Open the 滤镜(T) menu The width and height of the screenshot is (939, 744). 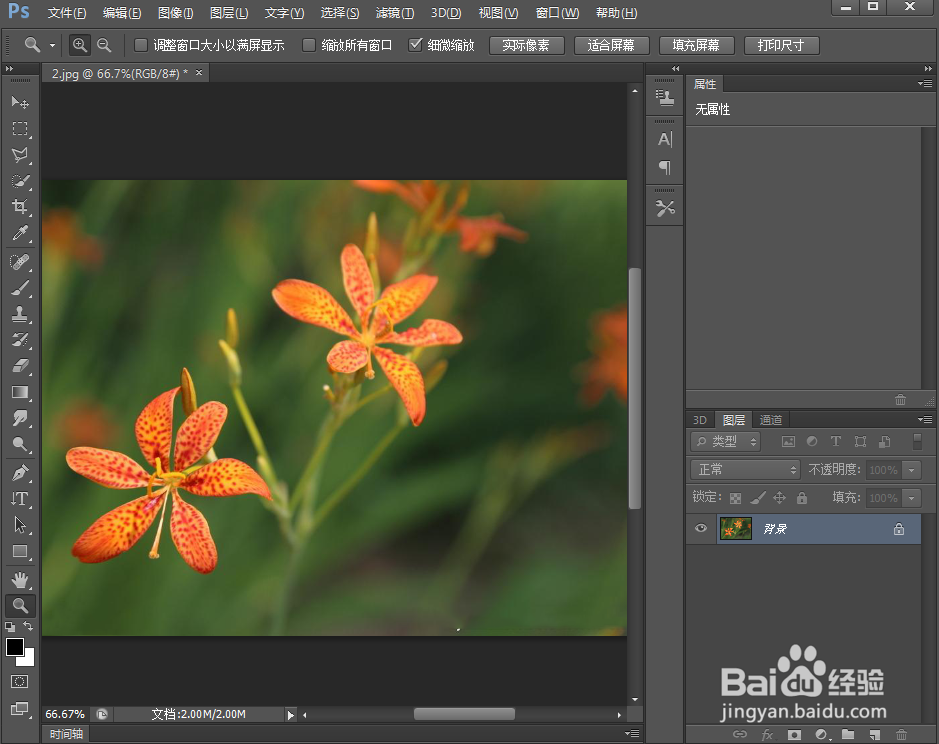[394, 13]
